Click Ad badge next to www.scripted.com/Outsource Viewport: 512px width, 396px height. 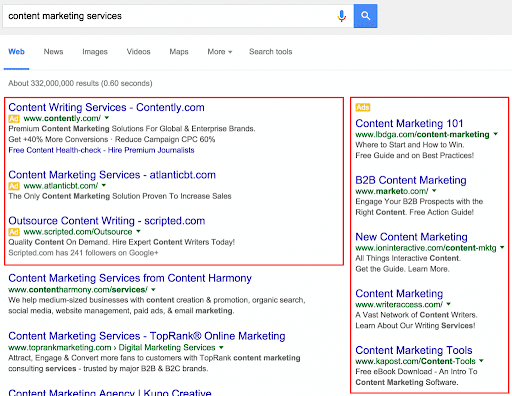(14, 232)
